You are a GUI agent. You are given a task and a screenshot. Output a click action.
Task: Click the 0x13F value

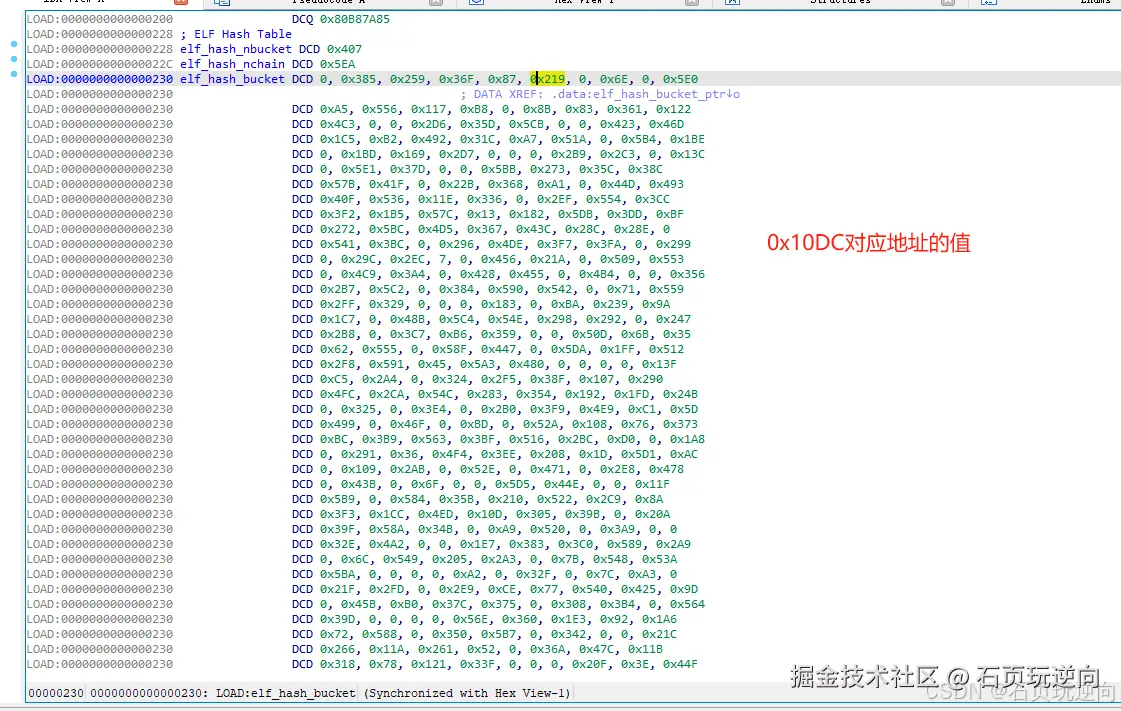point(659,364)
